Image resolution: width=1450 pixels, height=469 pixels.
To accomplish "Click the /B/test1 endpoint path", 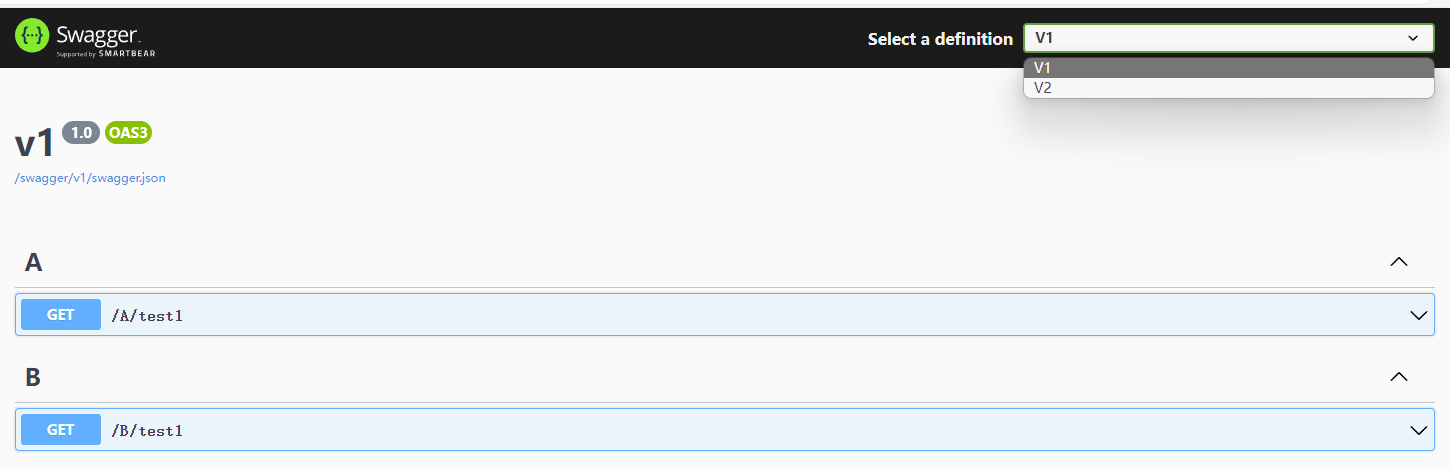I will click(x=147, y=430).
